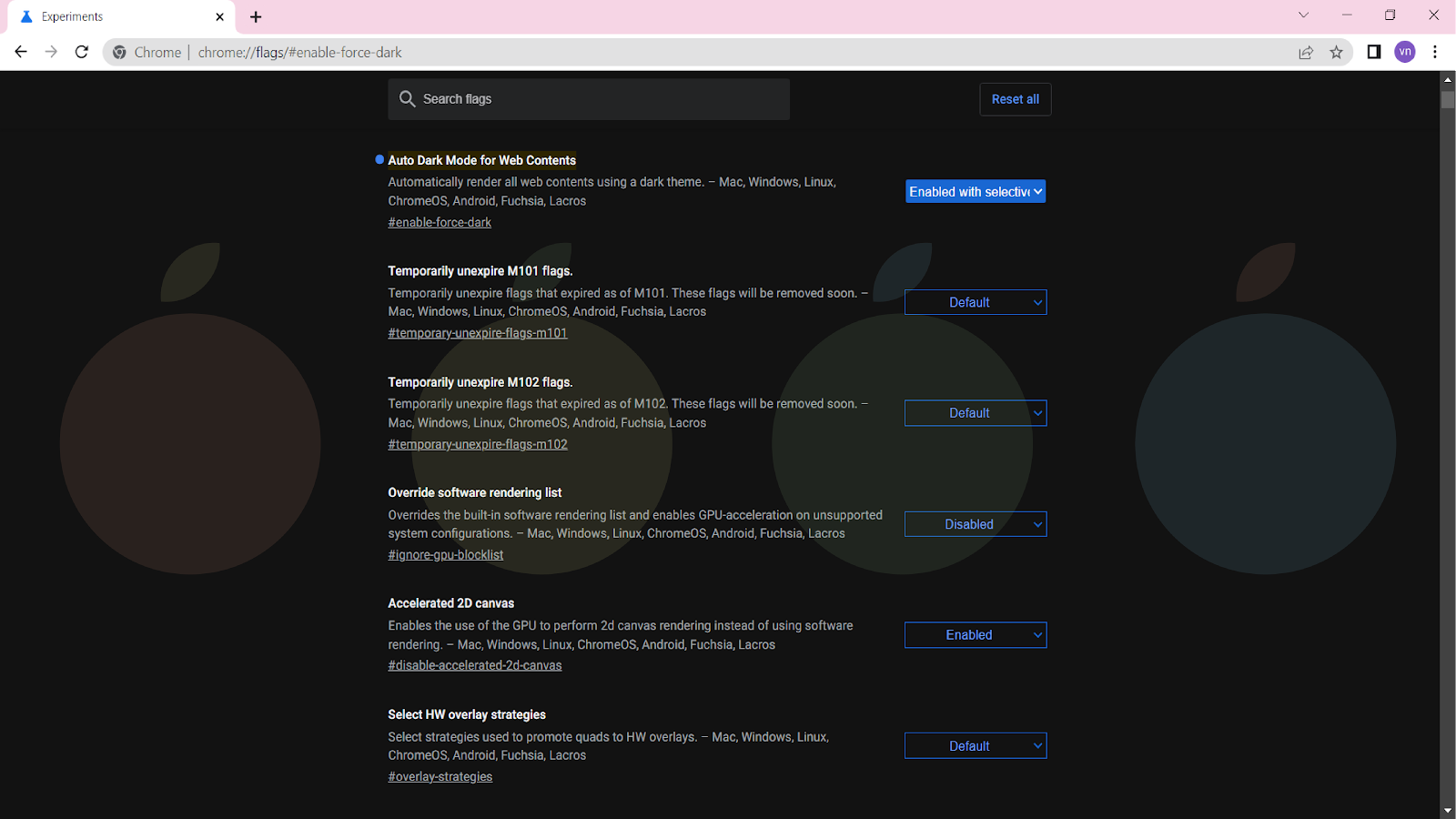
Task: Follow the #overlay-strategies link
Action: [440, 776]
